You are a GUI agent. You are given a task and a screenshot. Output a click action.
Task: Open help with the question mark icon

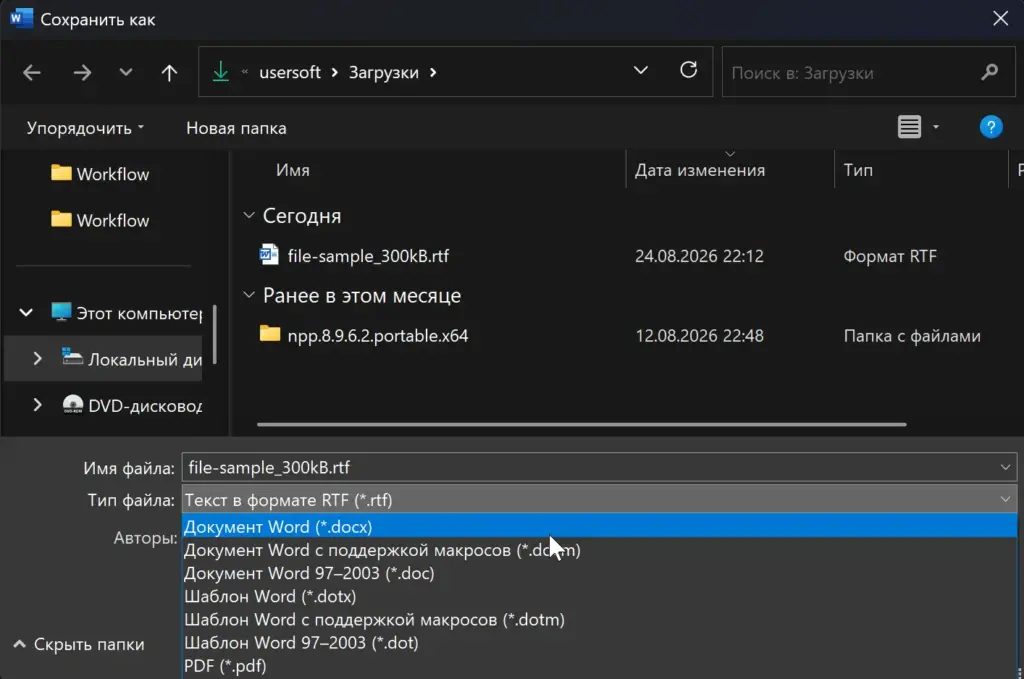pos(991,127)
